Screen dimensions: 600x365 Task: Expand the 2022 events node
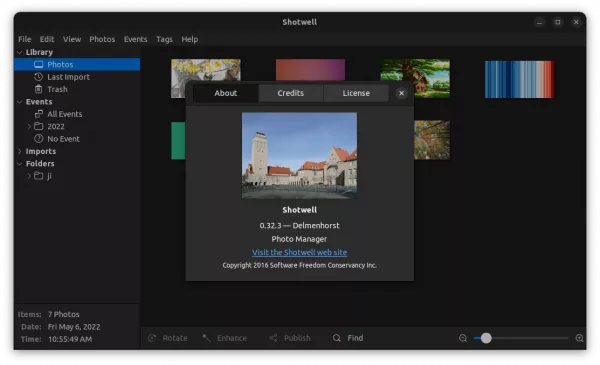(29, 126)
